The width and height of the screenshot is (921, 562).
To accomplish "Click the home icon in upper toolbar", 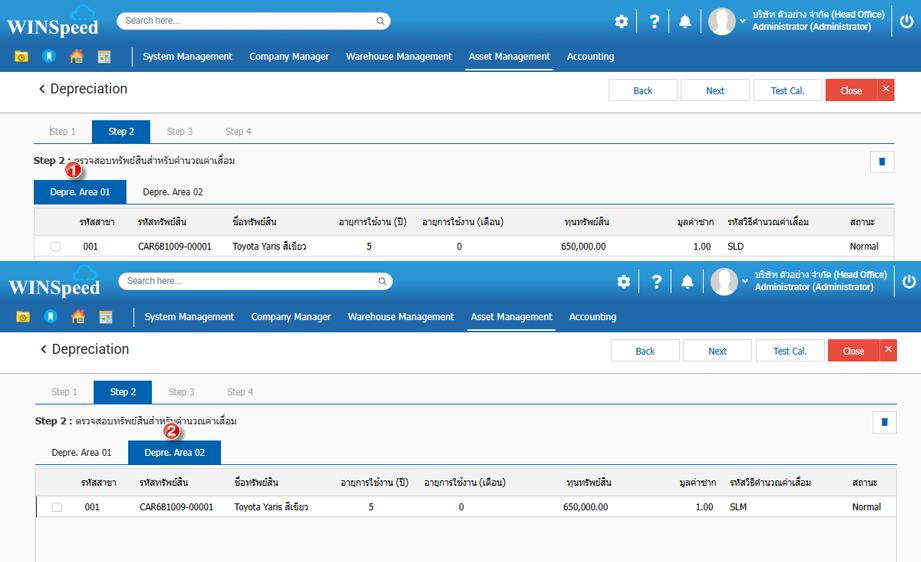I will (76, 57).
